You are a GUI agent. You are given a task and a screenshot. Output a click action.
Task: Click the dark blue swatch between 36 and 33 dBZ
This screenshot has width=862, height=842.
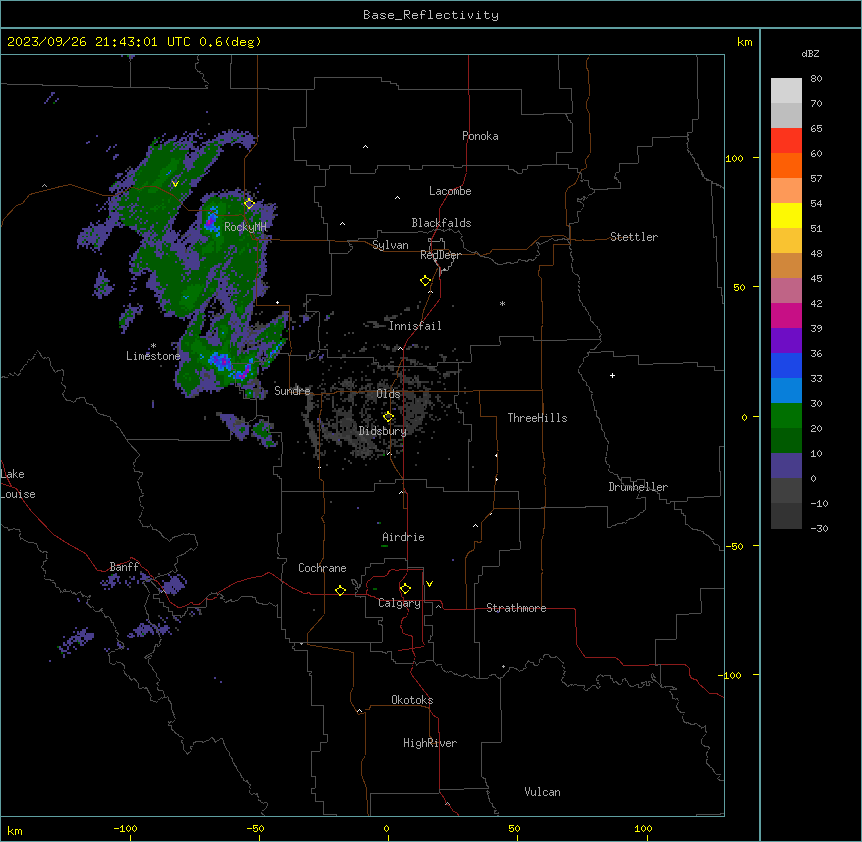(786, 365)
